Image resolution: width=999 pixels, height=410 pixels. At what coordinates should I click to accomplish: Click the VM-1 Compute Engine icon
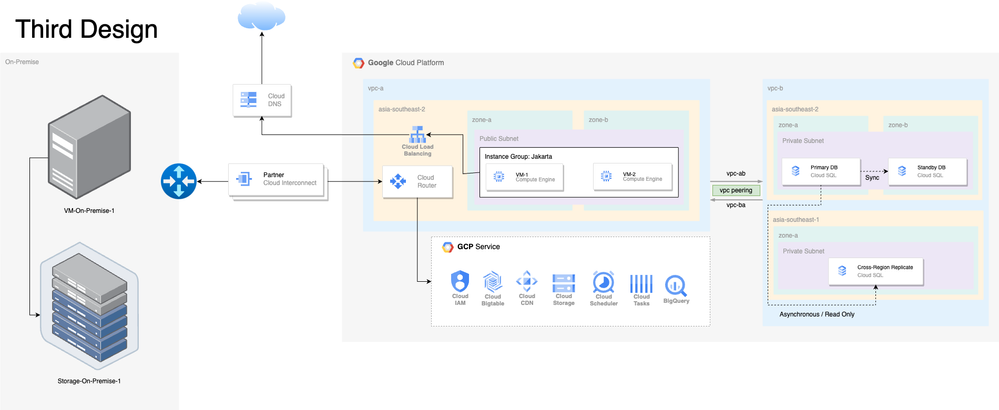[x=499, y=176]
